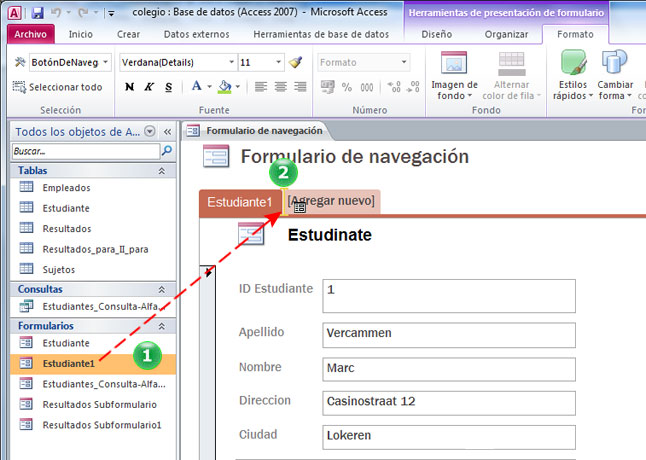Switch to the Organizar tab
This screenshot has height=460, width=646.
tap(506, 34)
